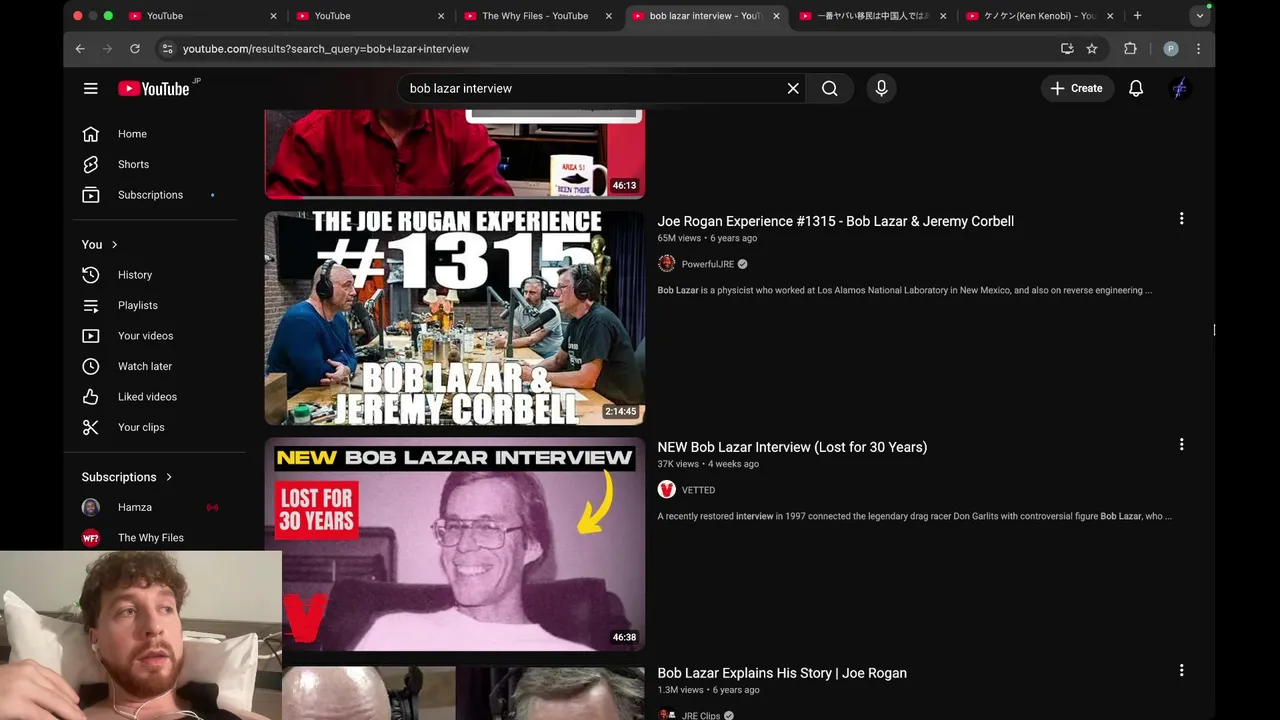
Task: Play the 46:13 video thumbnail at top
Action: coord(455,154)
